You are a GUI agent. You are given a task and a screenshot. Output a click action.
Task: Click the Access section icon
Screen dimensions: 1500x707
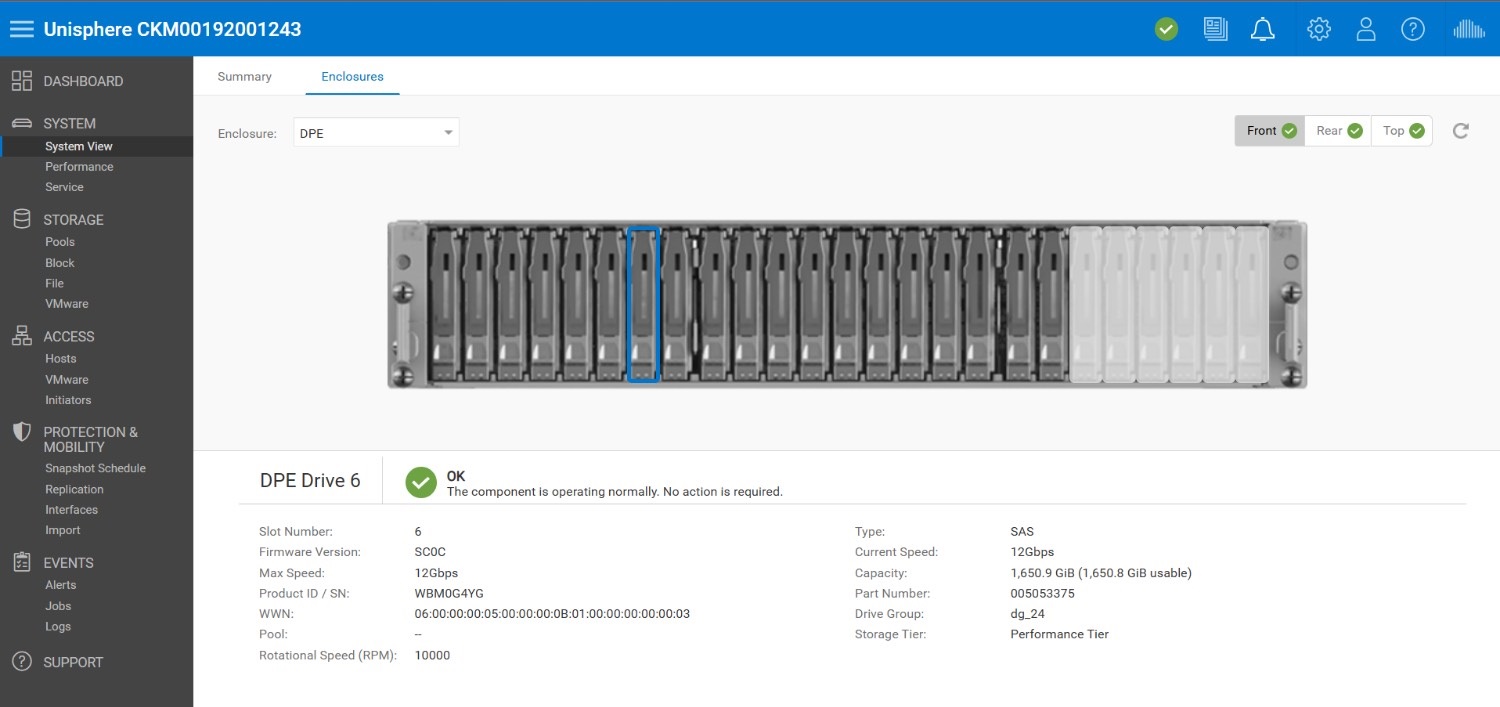tap(22, 336)
